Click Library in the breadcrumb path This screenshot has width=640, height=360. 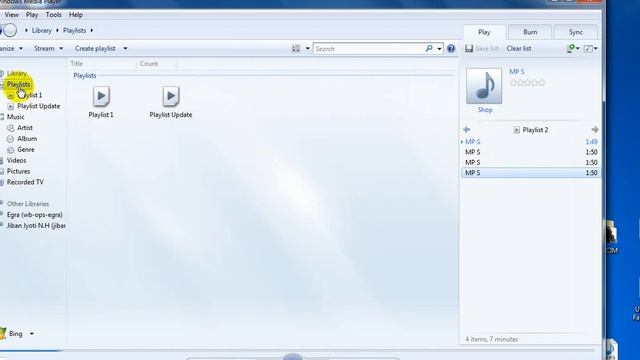pos(42,31)
